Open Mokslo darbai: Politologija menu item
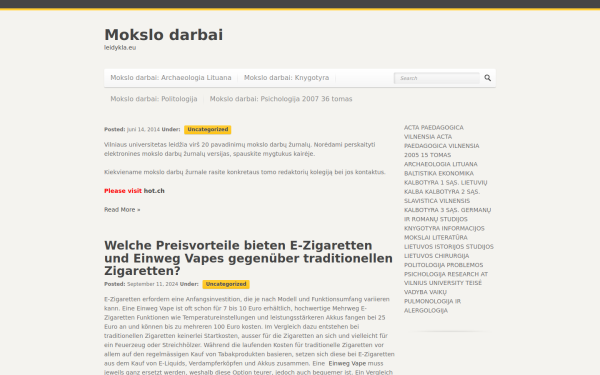Viewport: 600px width, 375px height. coord(154,99)
